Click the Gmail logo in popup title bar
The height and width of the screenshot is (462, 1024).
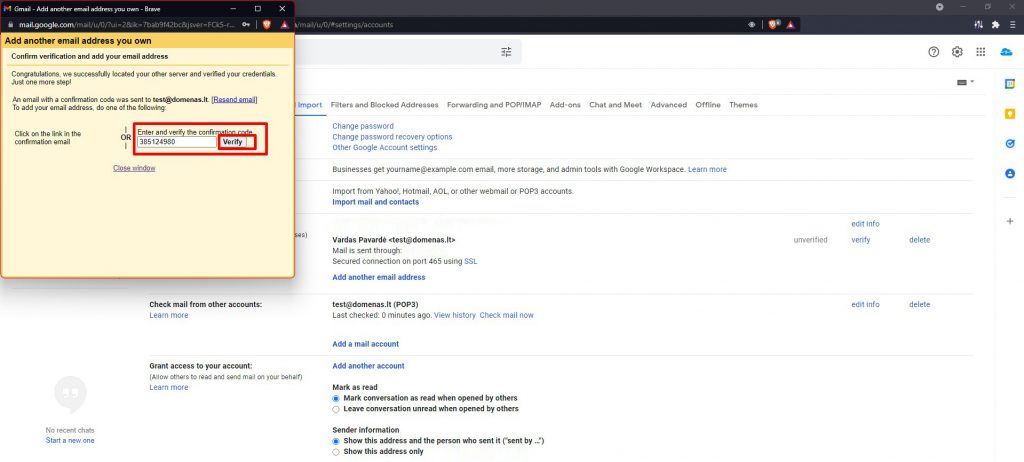point(7,8)
